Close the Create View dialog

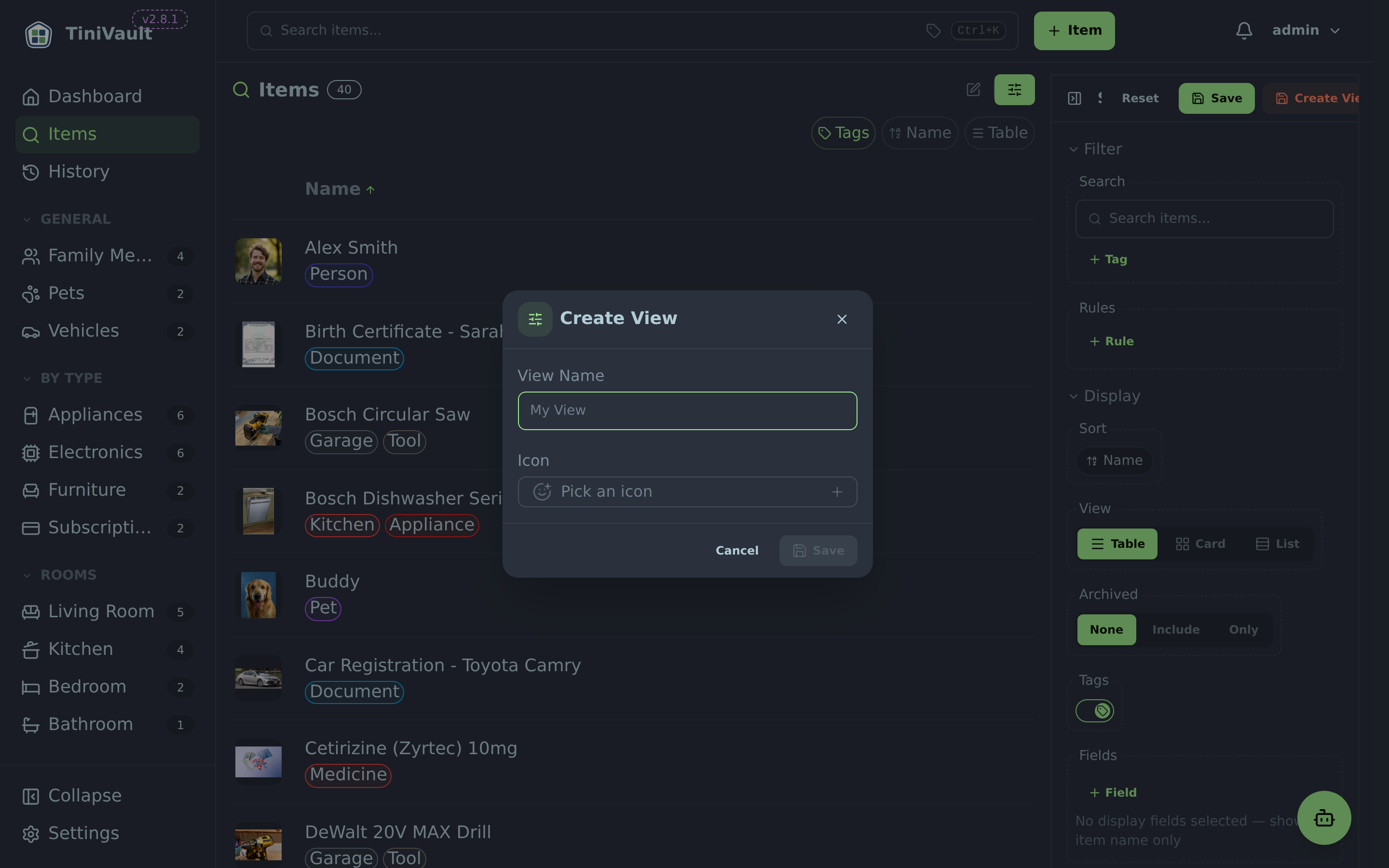click(x=842, y=319)
